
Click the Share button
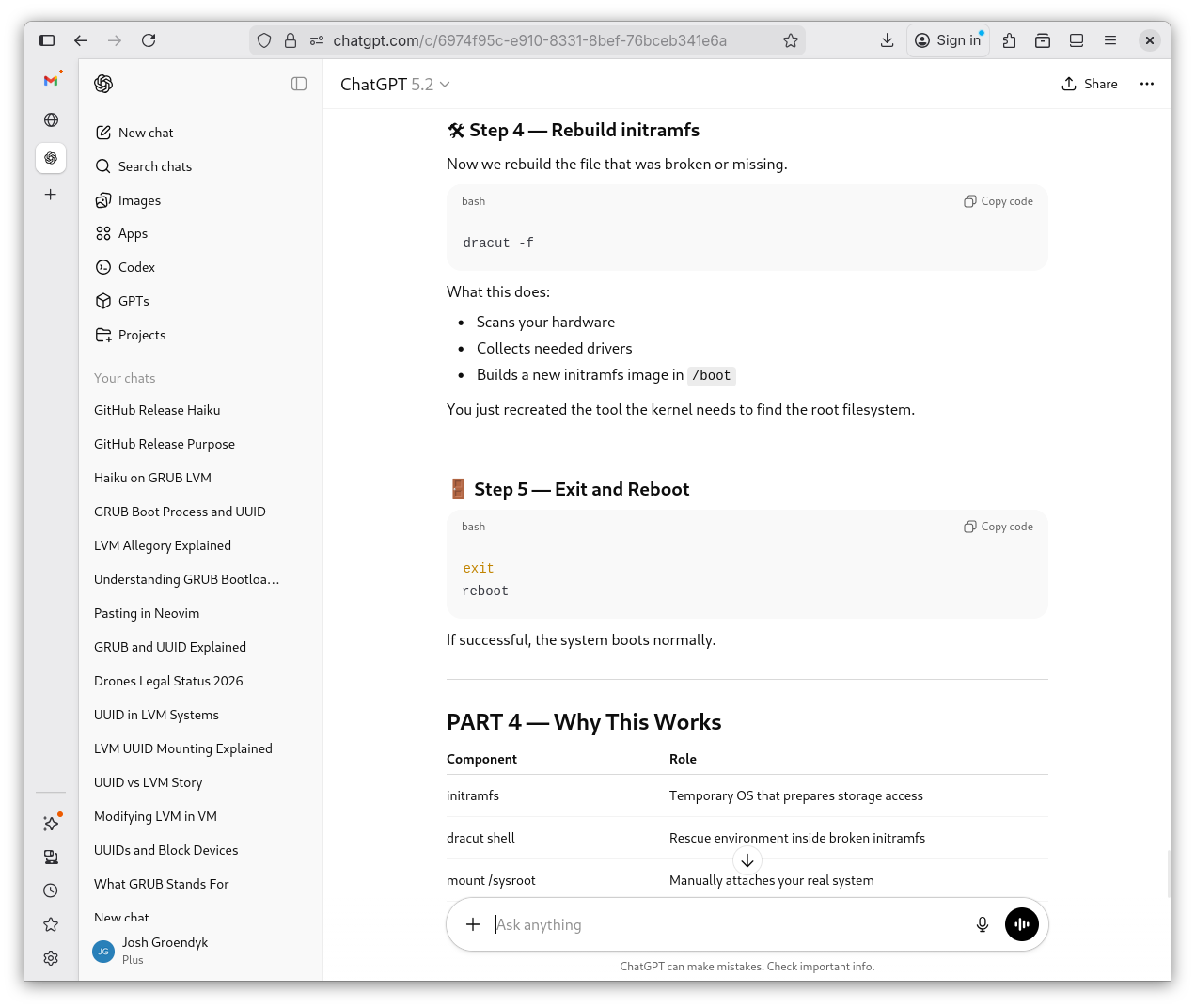point(1090,84)
